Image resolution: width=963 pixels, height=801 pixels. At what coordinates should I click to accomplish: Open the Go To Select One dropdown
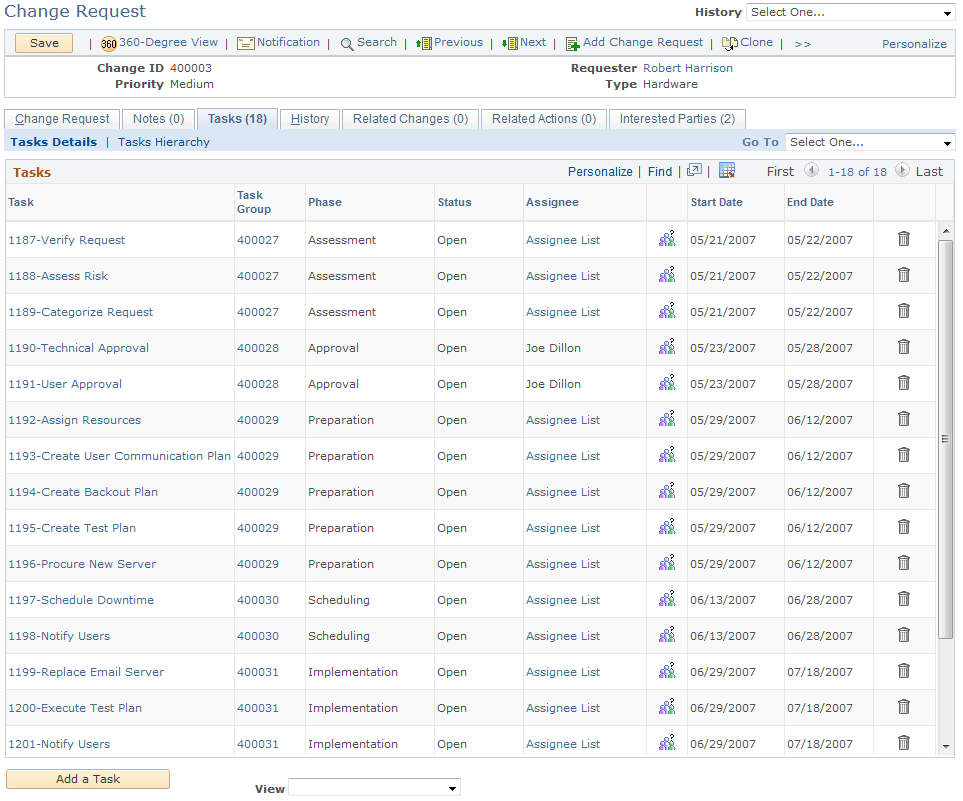click(x=869, y=142)
